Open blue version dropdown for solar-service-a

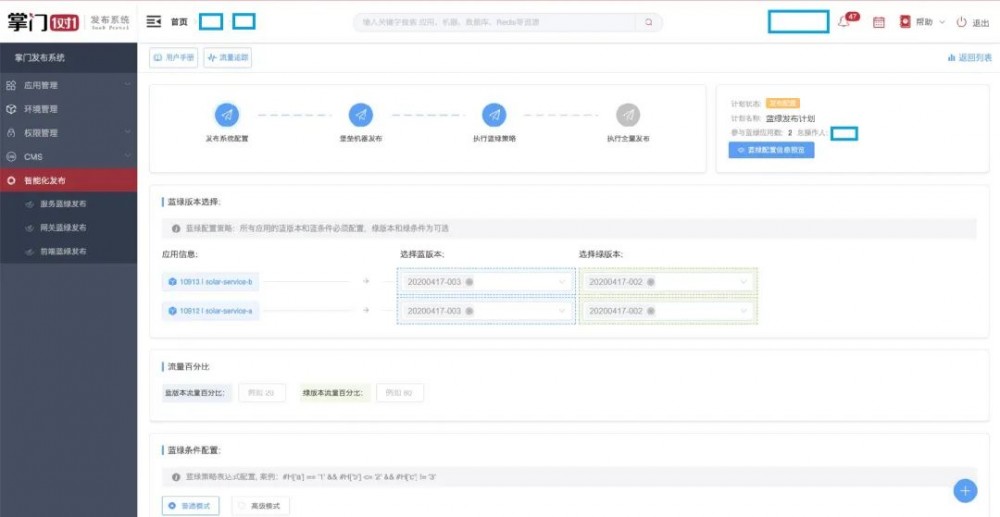coord(562,311)
